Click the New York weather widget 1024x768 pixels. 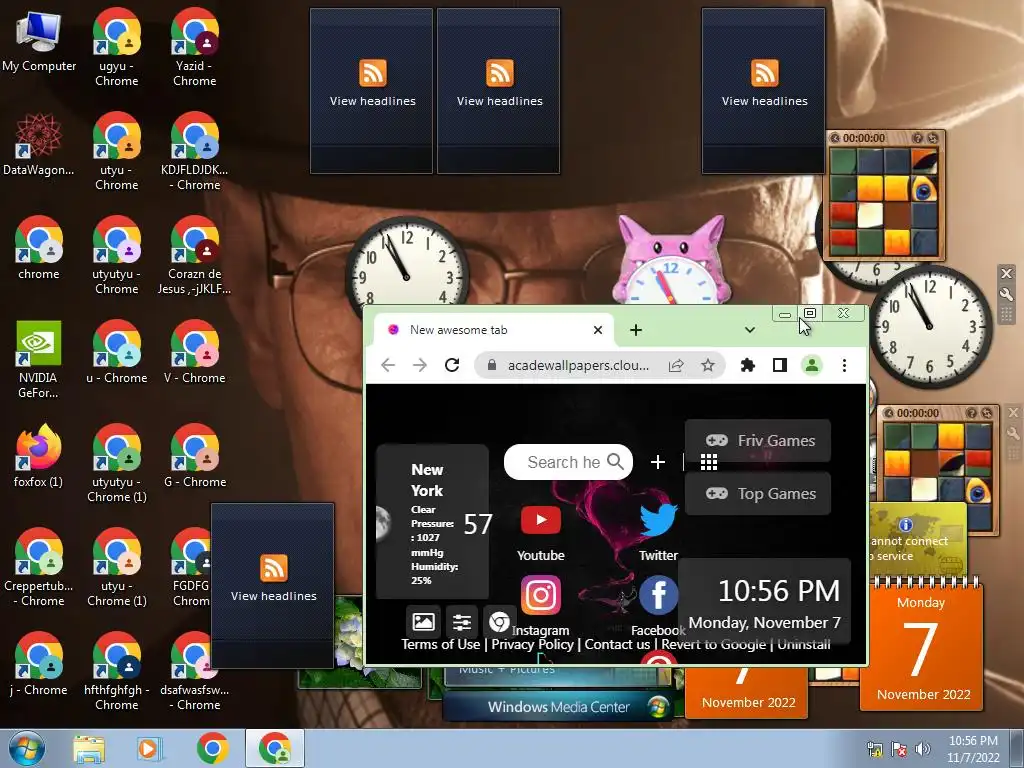click(432, 521)
